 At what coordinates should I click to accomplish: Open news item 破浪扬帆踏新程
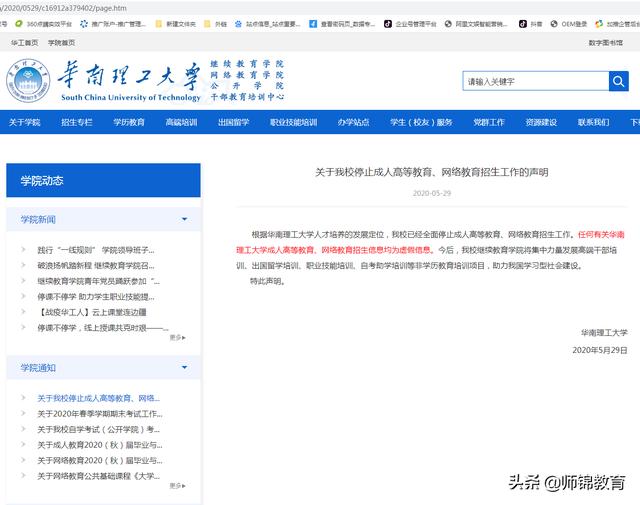96,265
